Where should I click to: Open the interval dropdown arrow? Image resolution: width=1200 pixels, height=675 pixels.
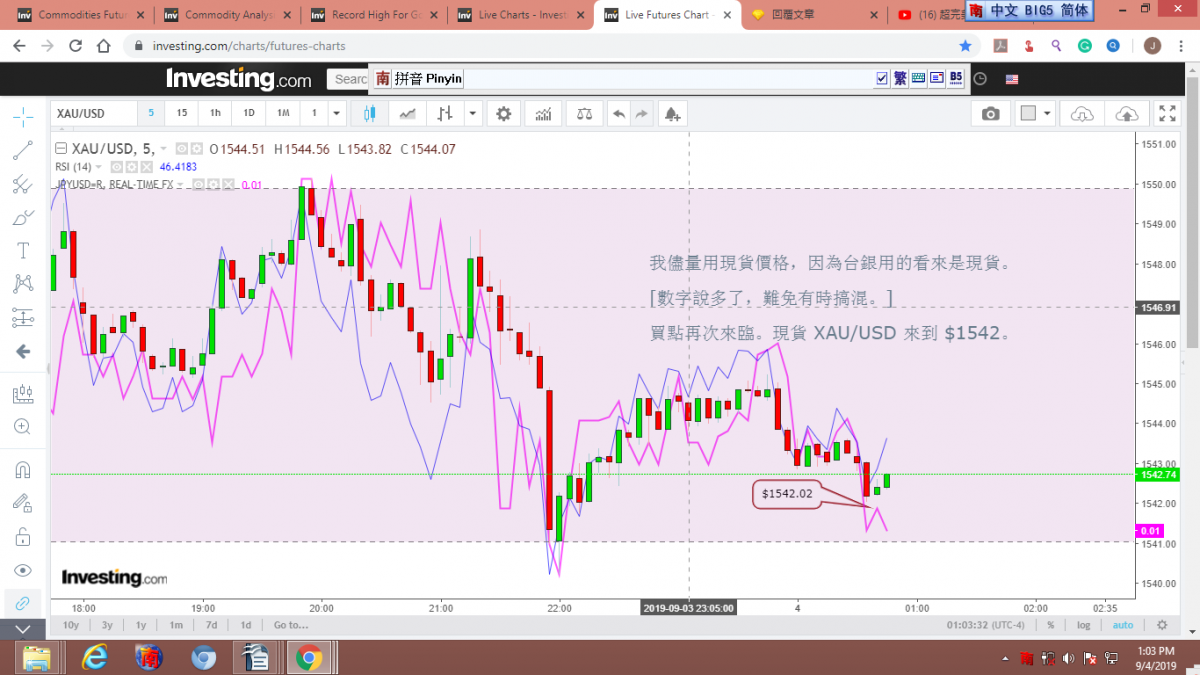(337, 113)
